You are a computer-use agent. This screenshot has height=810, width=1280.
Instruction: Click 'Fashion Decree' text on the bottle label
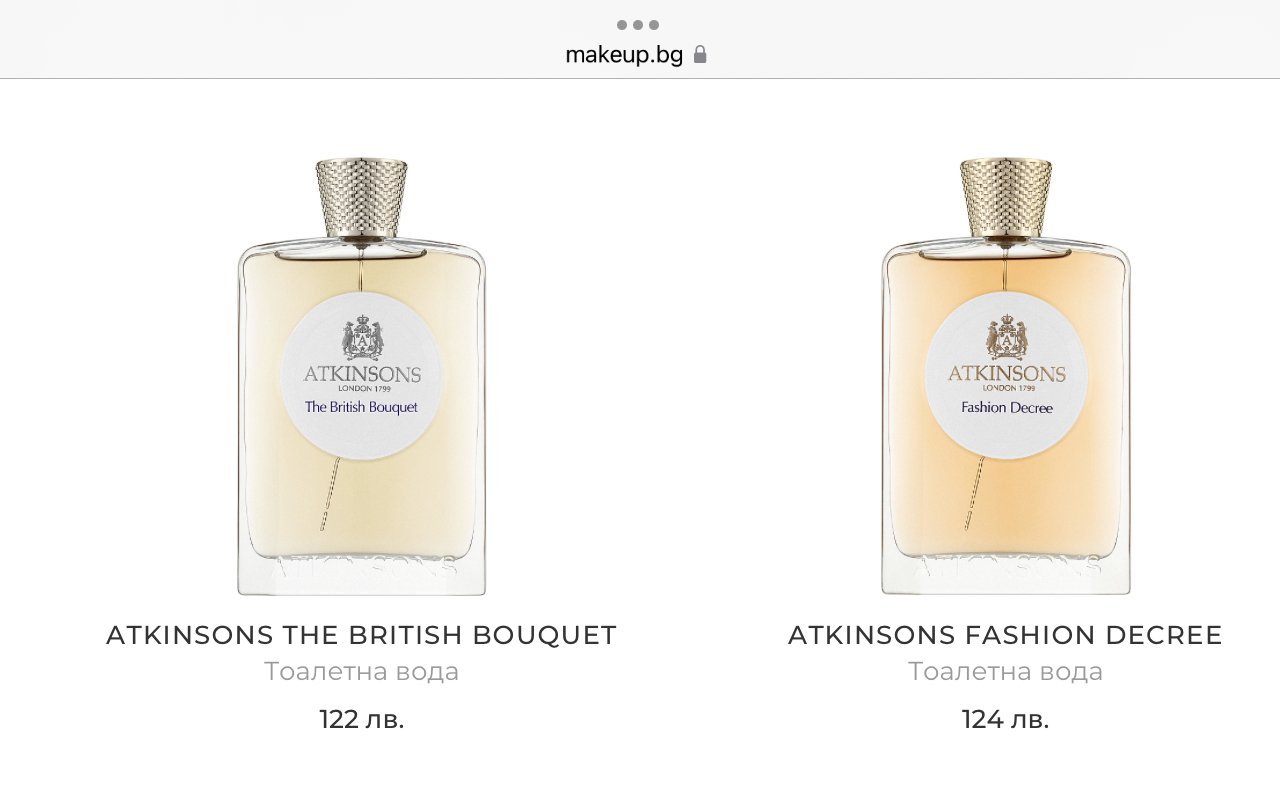1007,407
